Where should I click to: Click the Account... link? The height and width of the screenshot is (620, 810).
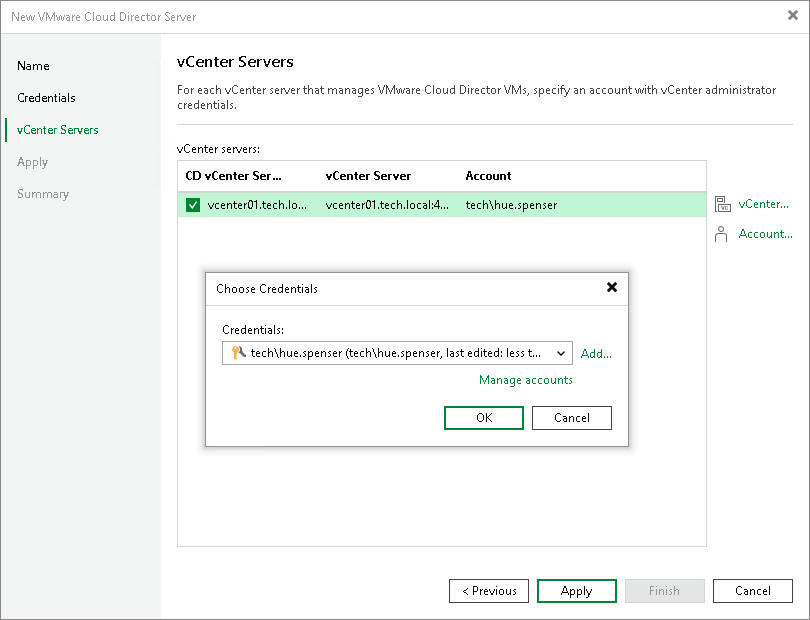coord(765,234)
